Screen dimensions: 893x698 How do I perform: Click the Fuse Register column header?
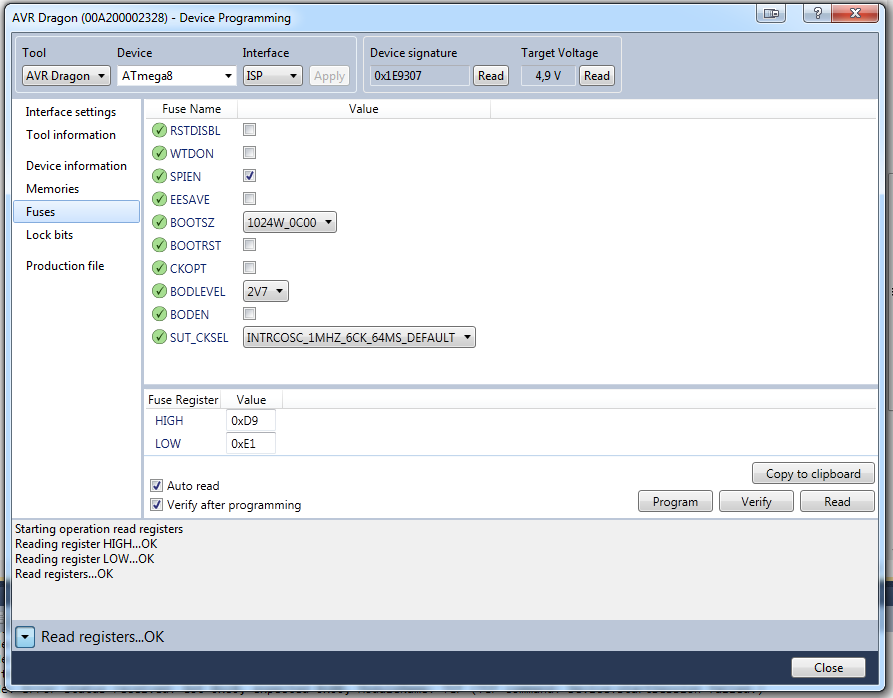183,400
